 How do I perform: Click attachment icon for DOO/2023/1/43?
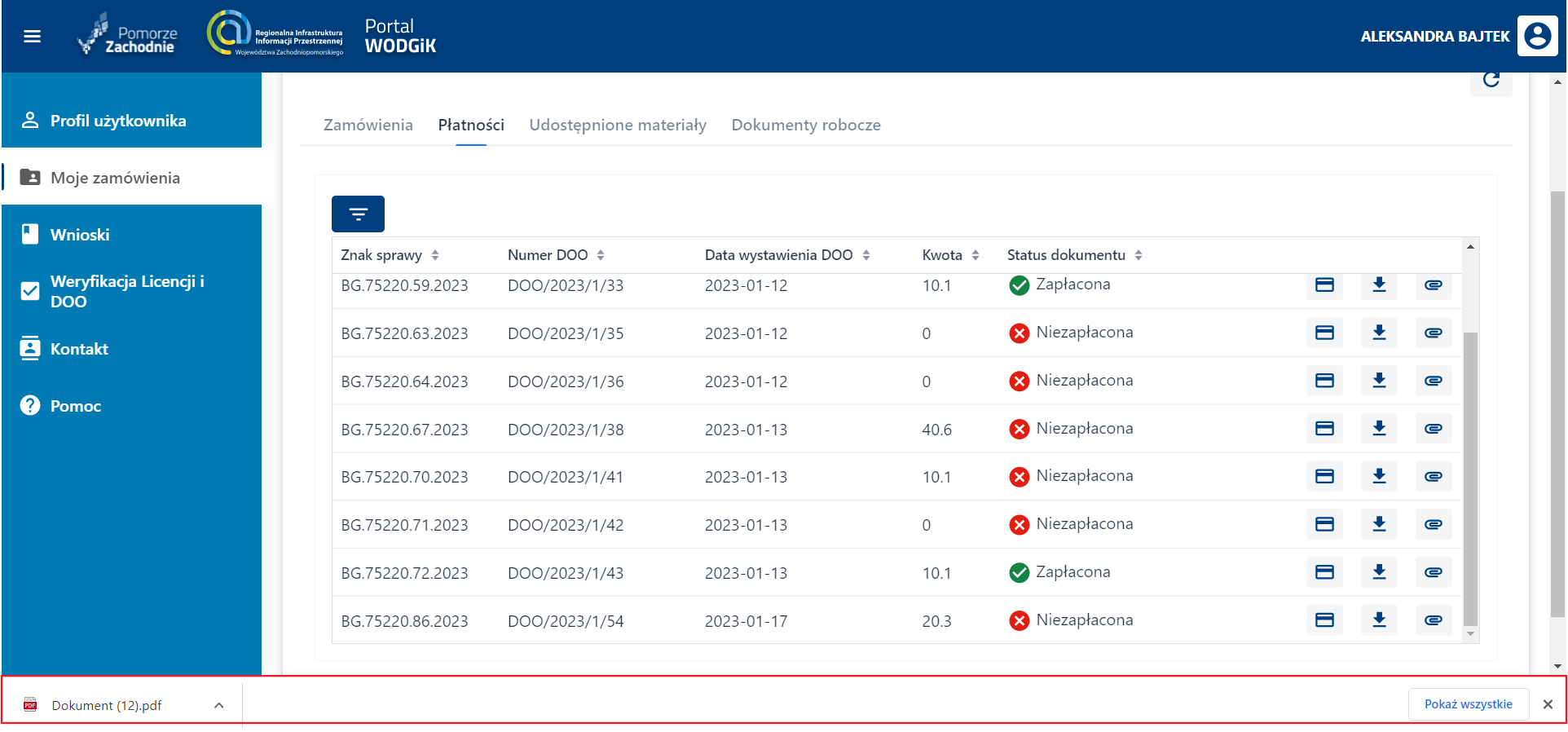coord(1433,572)
